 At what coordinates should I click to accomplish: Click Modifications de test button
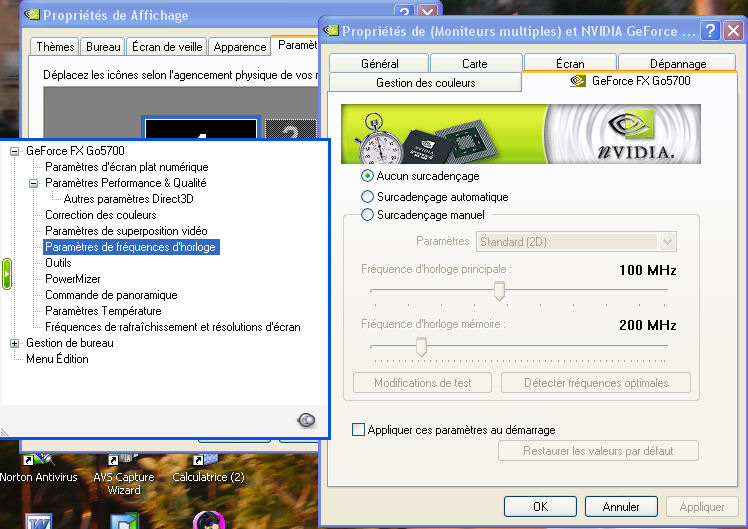tap(423, 383)
